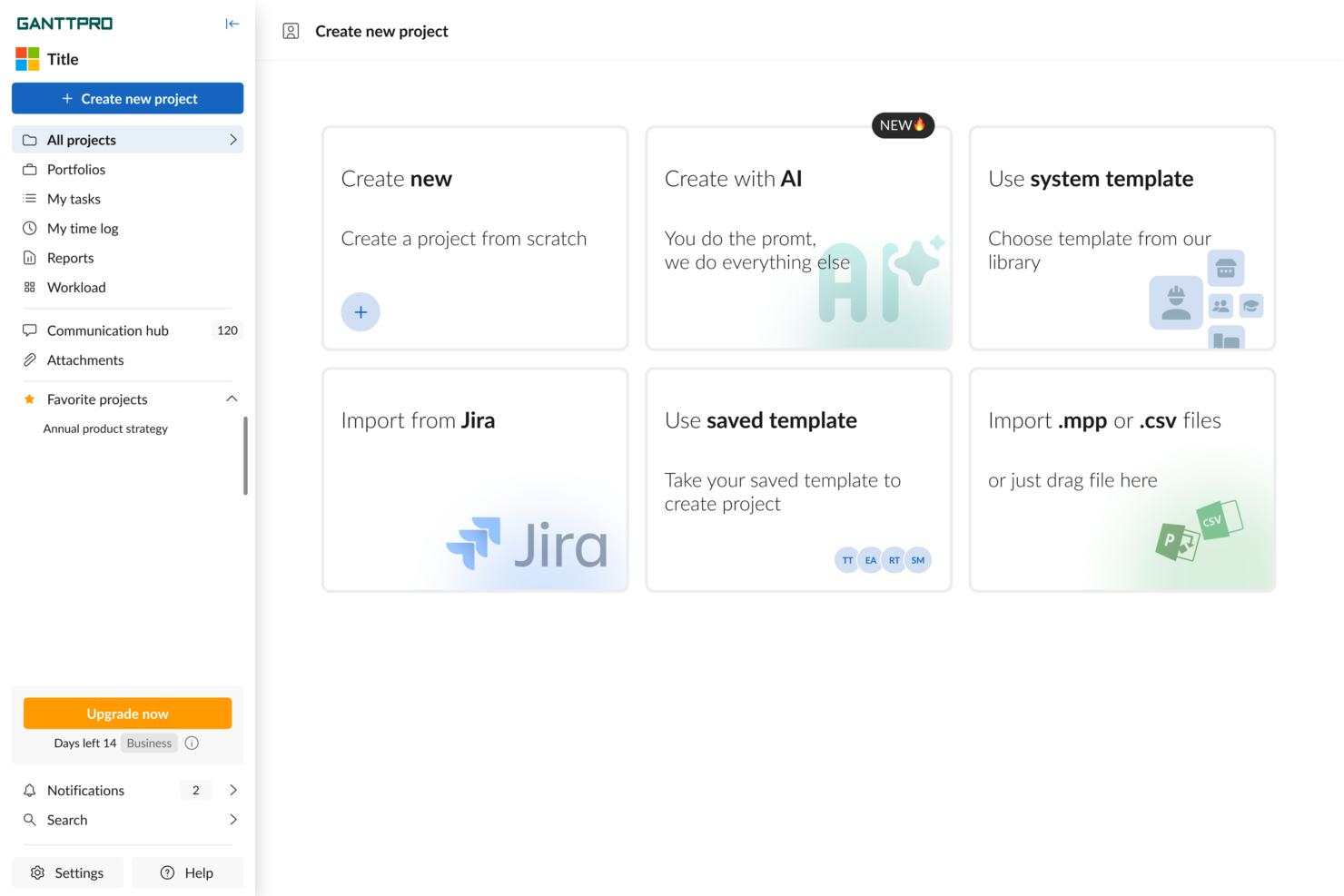The image size is (1344, 896).
Task: Open the Workload view
Action: (x=127, y=287)
